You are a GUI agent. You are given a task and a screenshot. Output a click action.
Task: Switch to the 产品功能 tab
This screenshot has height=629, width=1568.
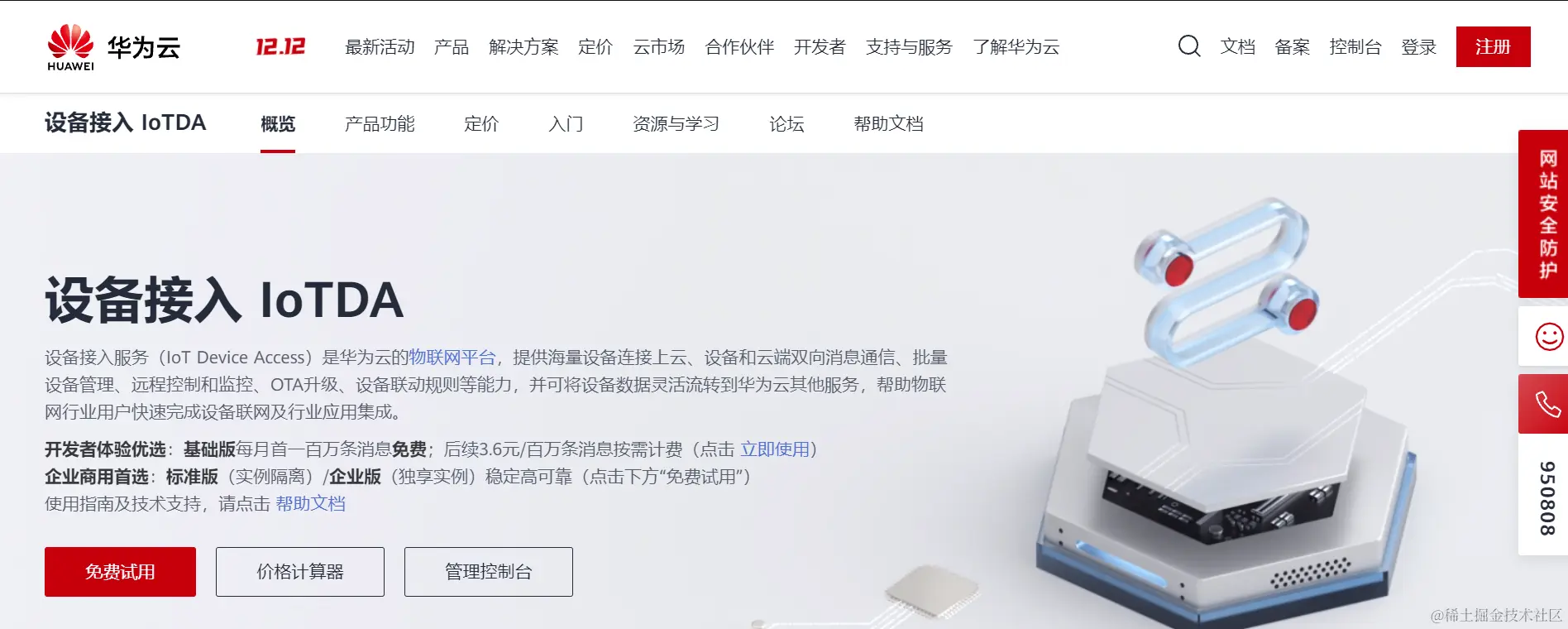[x=380, y=124]
